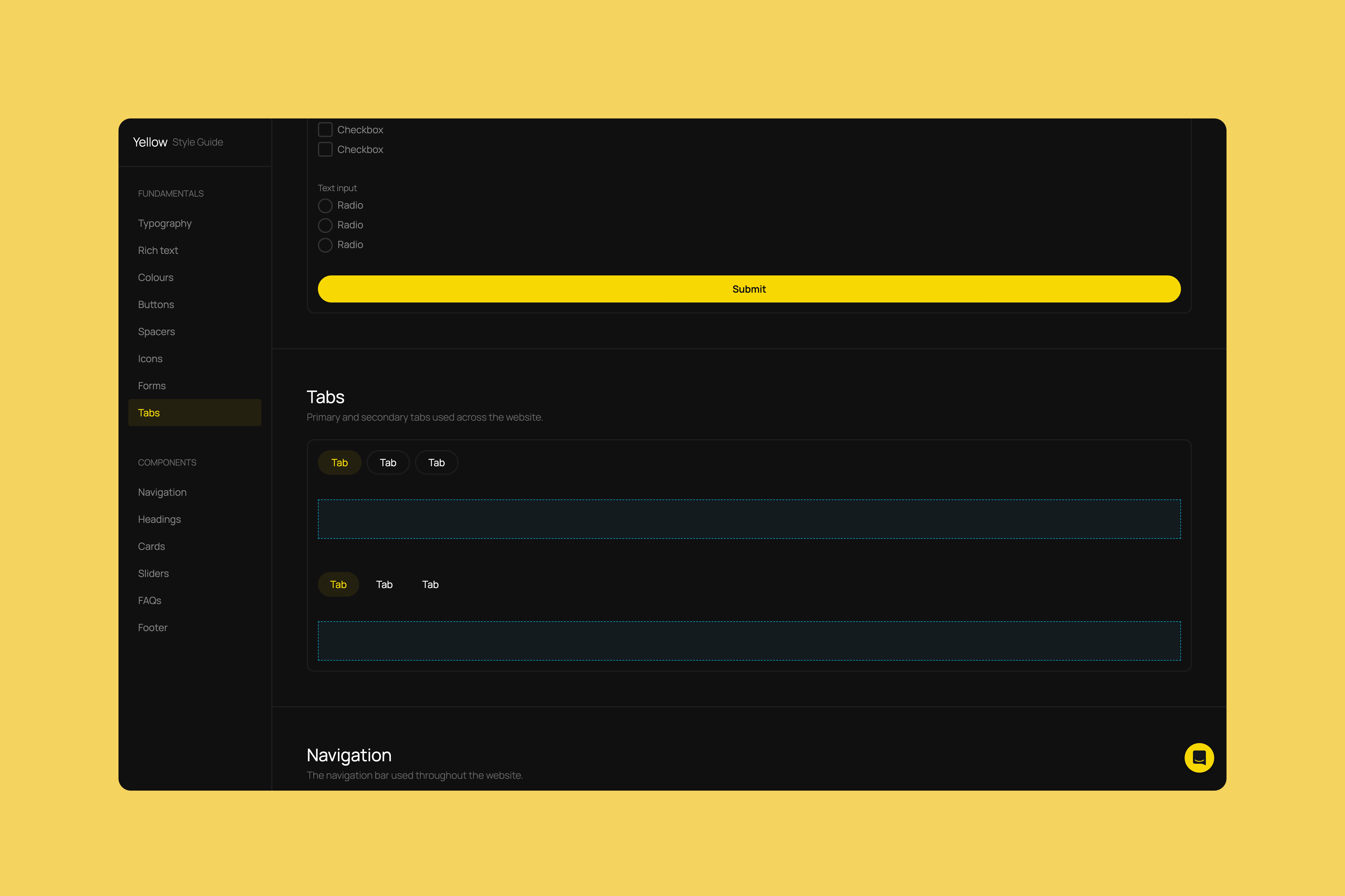The width and height of the screenshot is (1345, 896).
Task: Click the Yellow logo in sidebar
Action: point(150,142)
